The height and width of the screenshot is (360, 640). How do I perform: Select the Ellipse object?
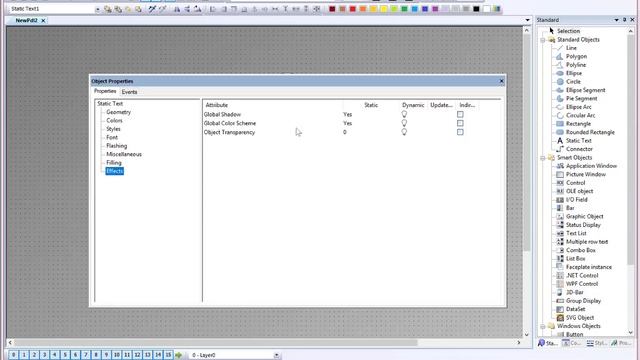pos(574,73)
